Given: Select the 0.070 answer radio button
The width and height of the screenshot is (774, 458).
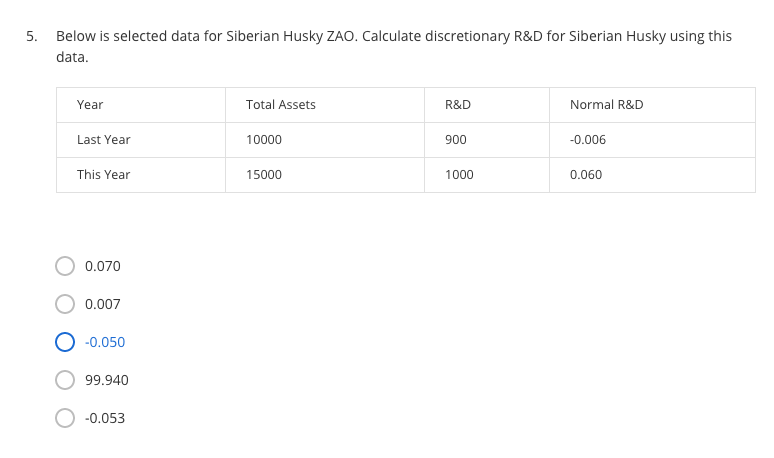Looking at the screenshot, I should click(65, 266).
